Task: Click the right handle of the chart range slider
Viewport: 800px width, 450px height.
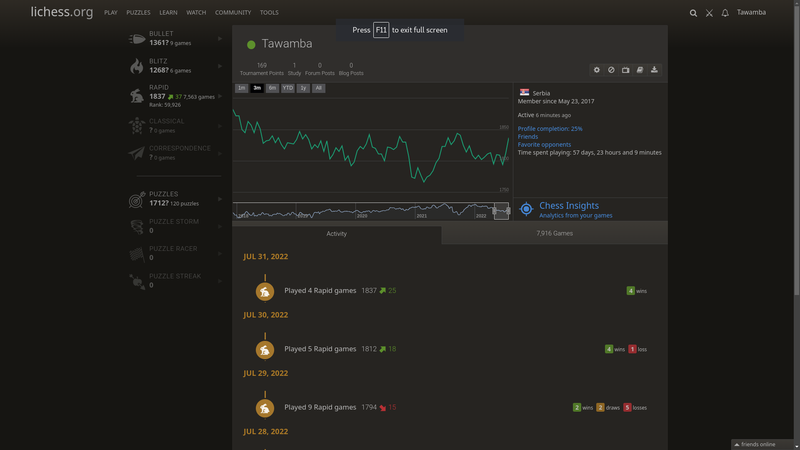Action: coord(508,211)
